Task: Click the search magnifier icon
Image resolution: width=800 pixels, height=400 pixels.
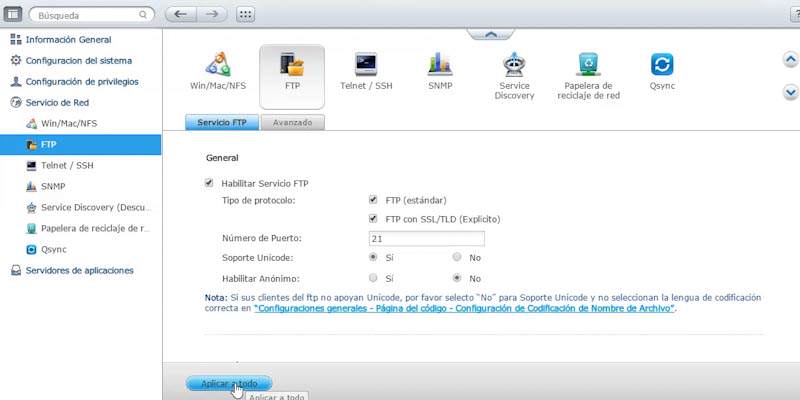Action: click(143, 15)
